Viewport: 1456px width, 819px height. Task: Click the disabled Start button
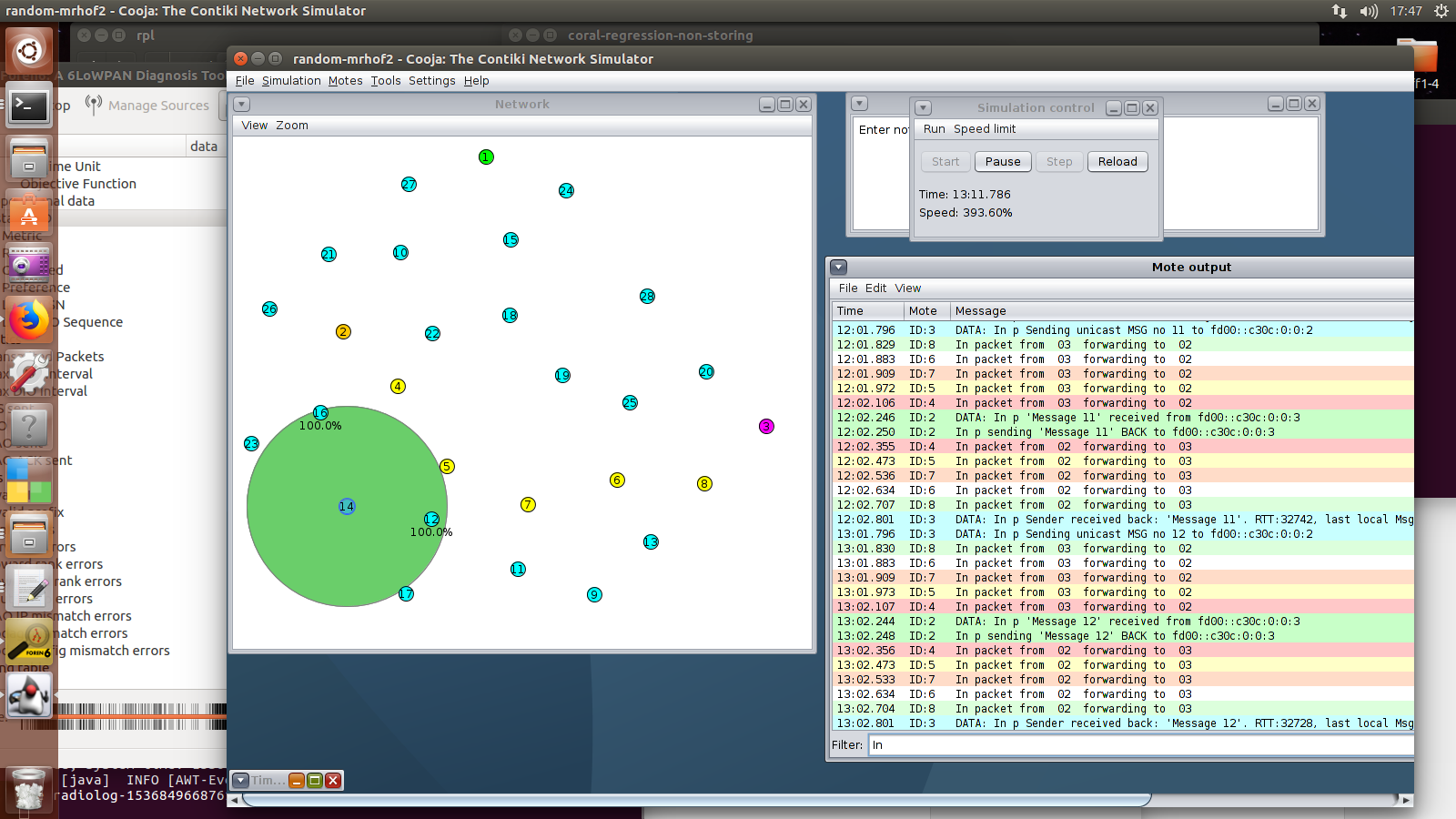(x=945, y=162)
